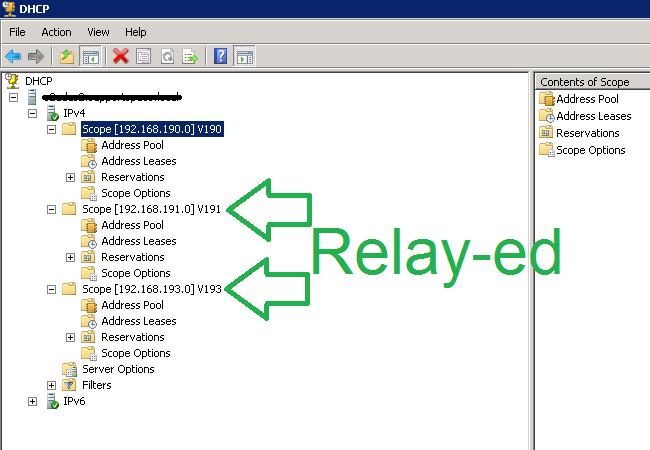Expand Reservations under scope V193
This screenshot has height=450, width=650.
70,337
